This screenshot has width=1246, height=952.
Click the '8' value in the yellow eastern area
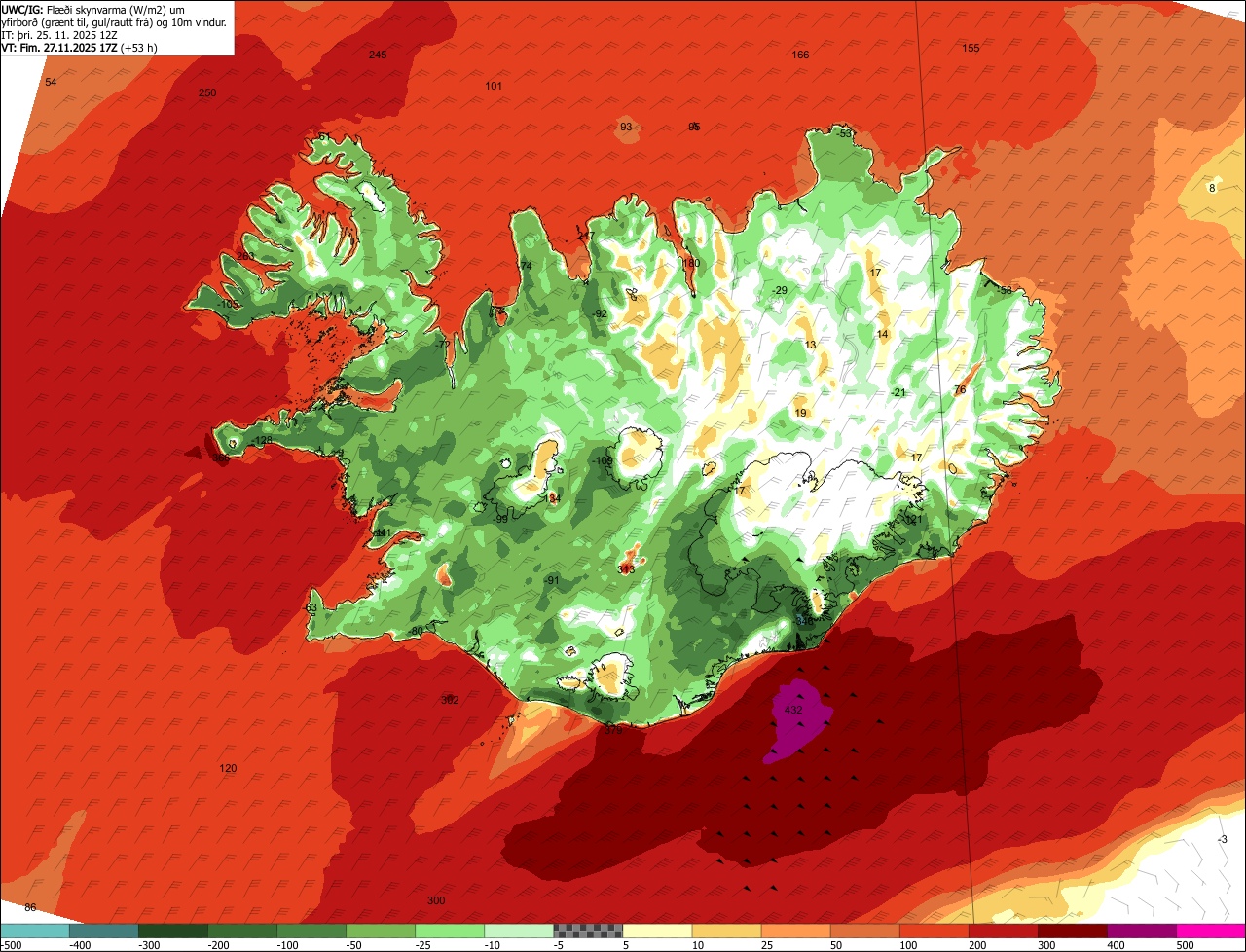(x=1212, y=188)
